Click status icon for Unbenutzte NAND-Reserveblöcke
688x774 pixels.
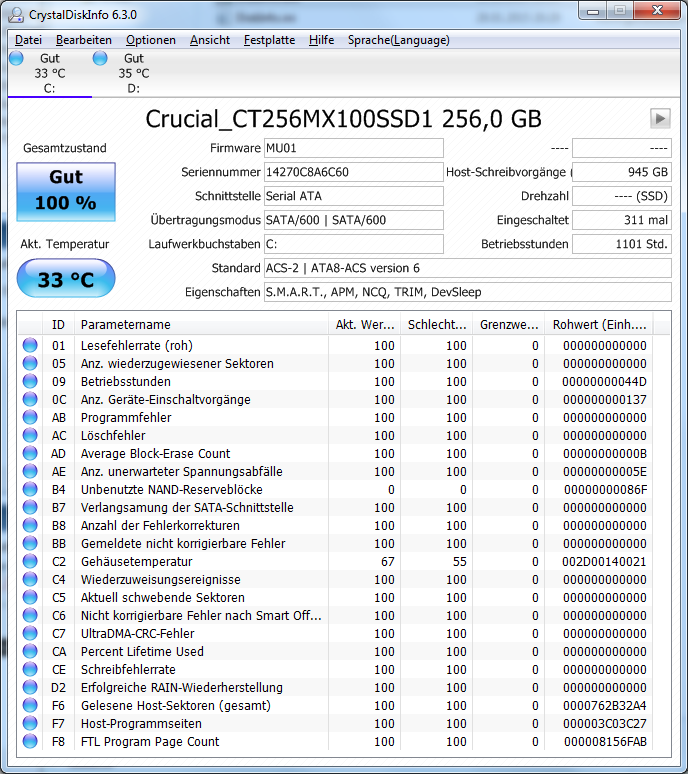(x=30, y=489)
